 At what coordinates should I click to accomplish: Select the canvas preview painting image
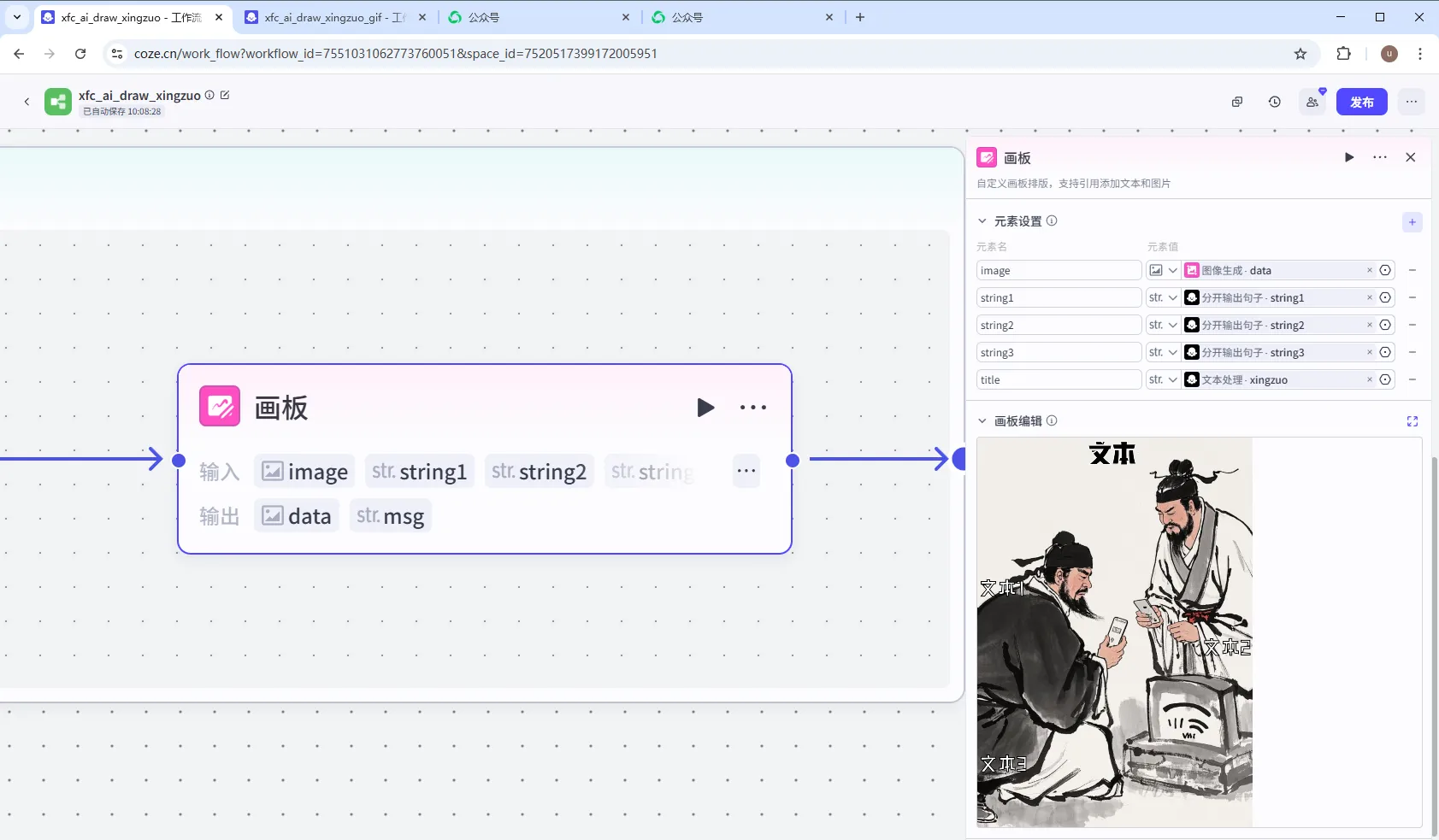[1115, 632]
